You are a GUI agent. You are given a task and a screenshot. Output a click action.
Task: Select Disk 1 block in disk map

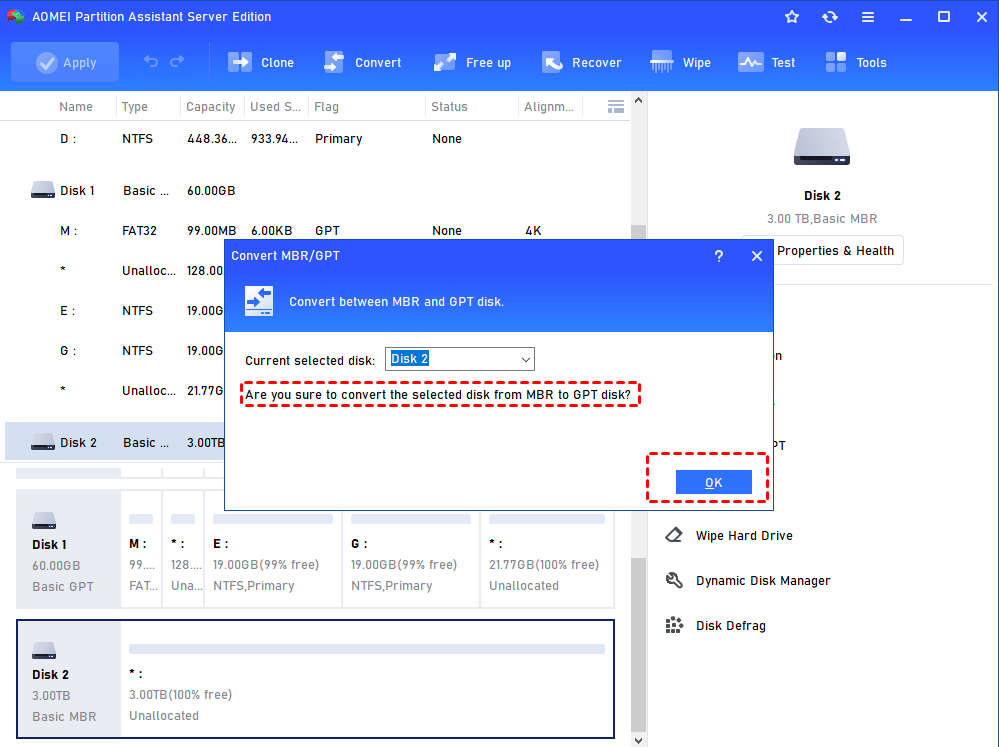pos(68,549)
